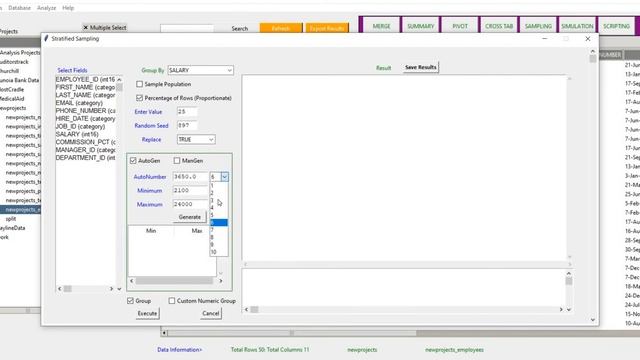The image size is (640, 360).
Task: Click the Random Seed input field
Action: 187,125
